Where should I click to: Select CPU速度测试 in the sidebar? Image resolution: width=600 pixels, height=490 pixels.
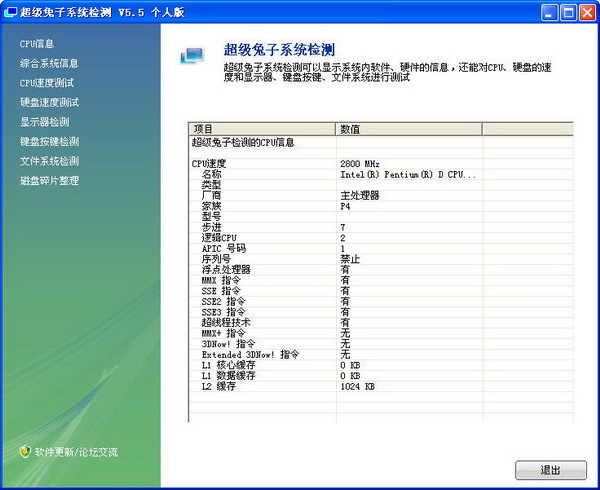pos(47,83)
